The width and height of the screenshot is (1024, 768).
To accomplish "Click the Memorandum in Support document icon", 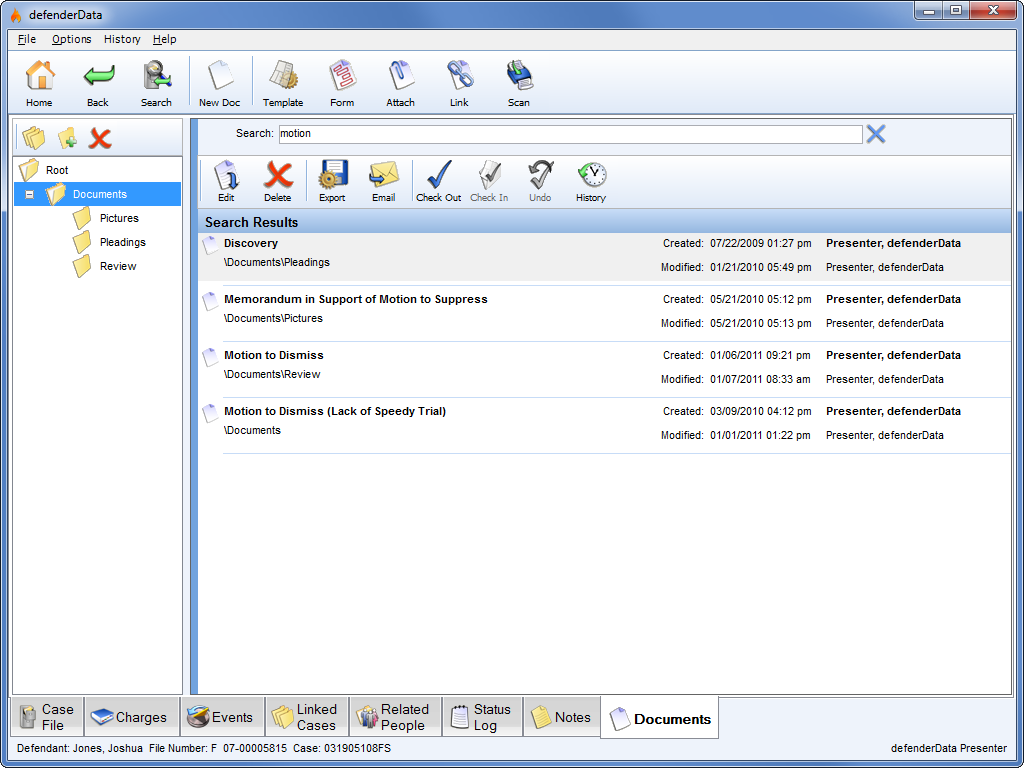I will click(x=210, y=301).
